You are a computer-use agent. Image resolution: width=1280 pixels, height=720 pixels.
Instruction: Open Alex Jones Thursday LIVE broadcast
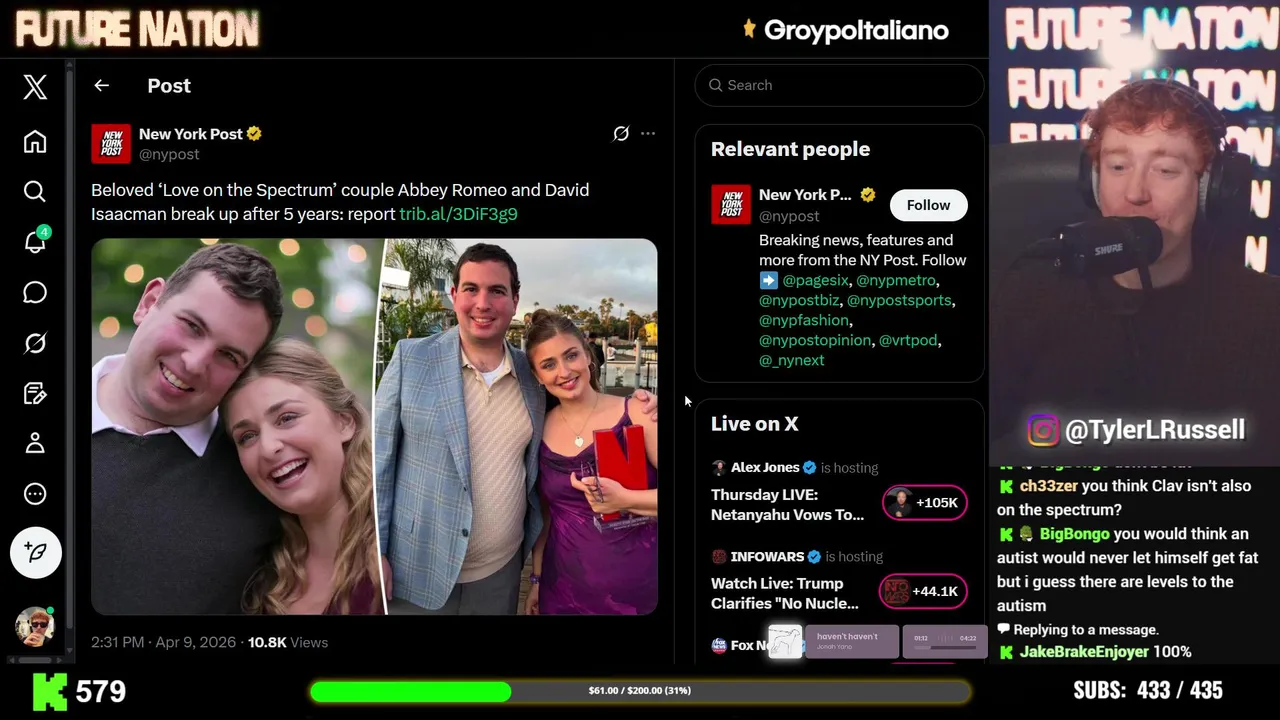(787, 505)
